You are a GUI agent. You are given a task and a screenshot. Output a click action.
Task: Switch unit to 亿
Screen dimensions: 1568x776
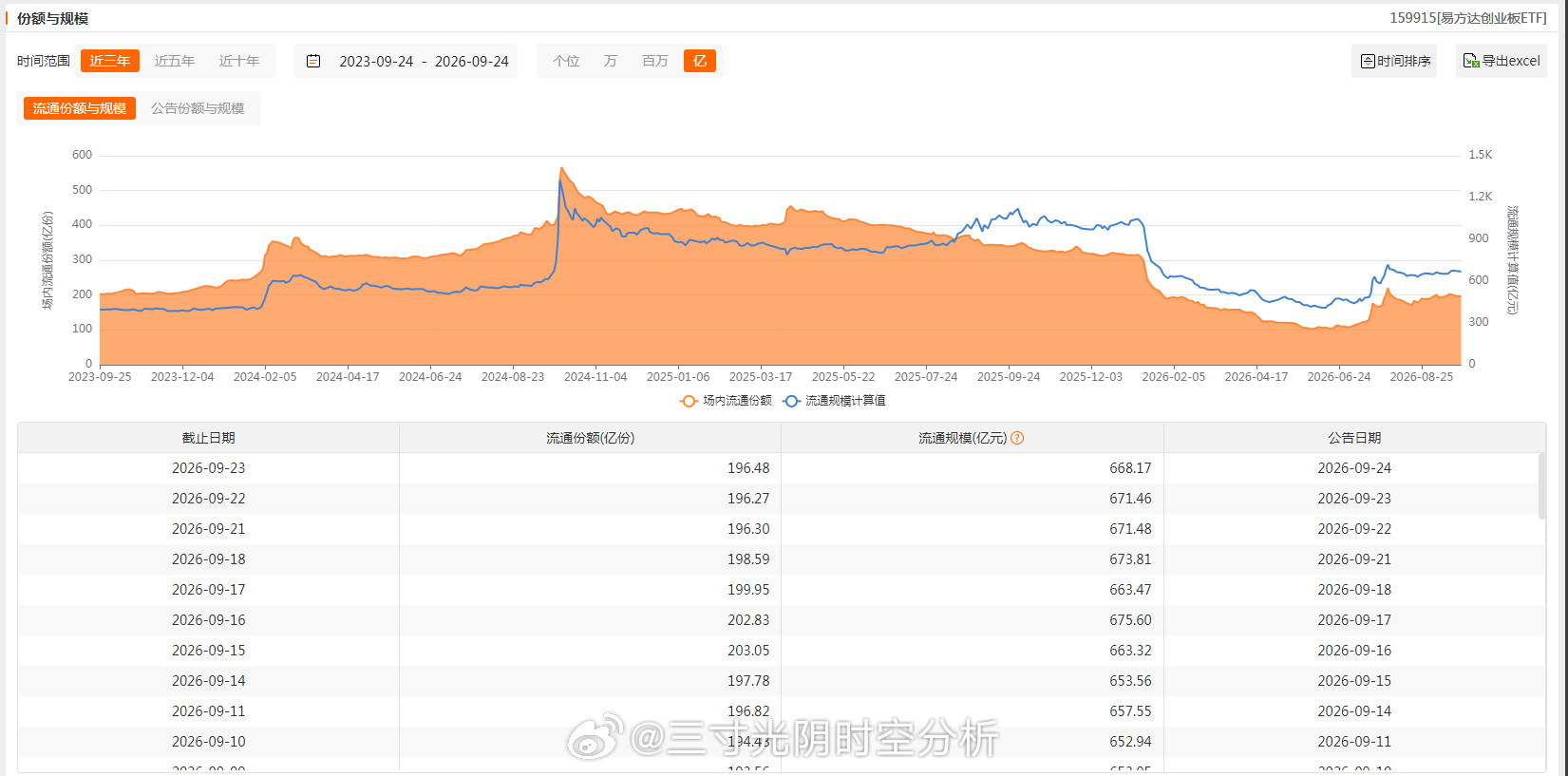(700, 61)
